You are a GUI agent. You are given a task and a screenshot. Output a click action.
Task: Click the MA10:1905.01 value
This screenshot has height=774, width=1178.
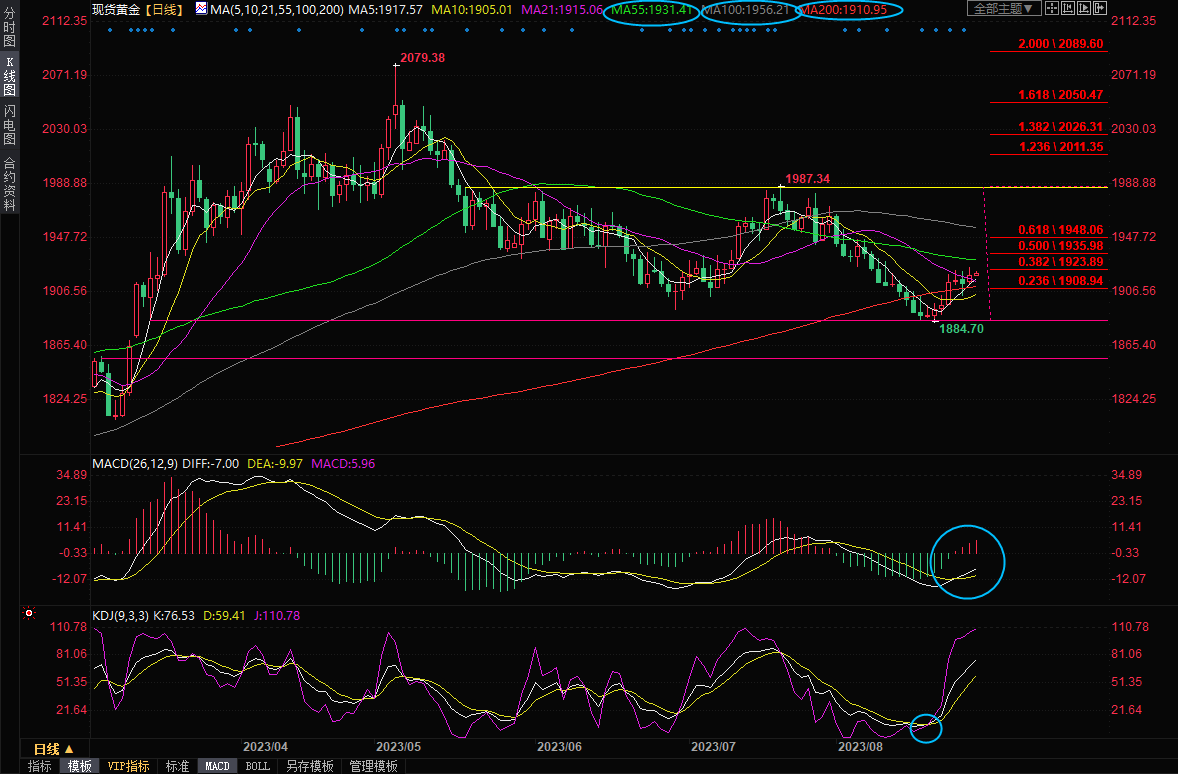click(x=472, y=10)
